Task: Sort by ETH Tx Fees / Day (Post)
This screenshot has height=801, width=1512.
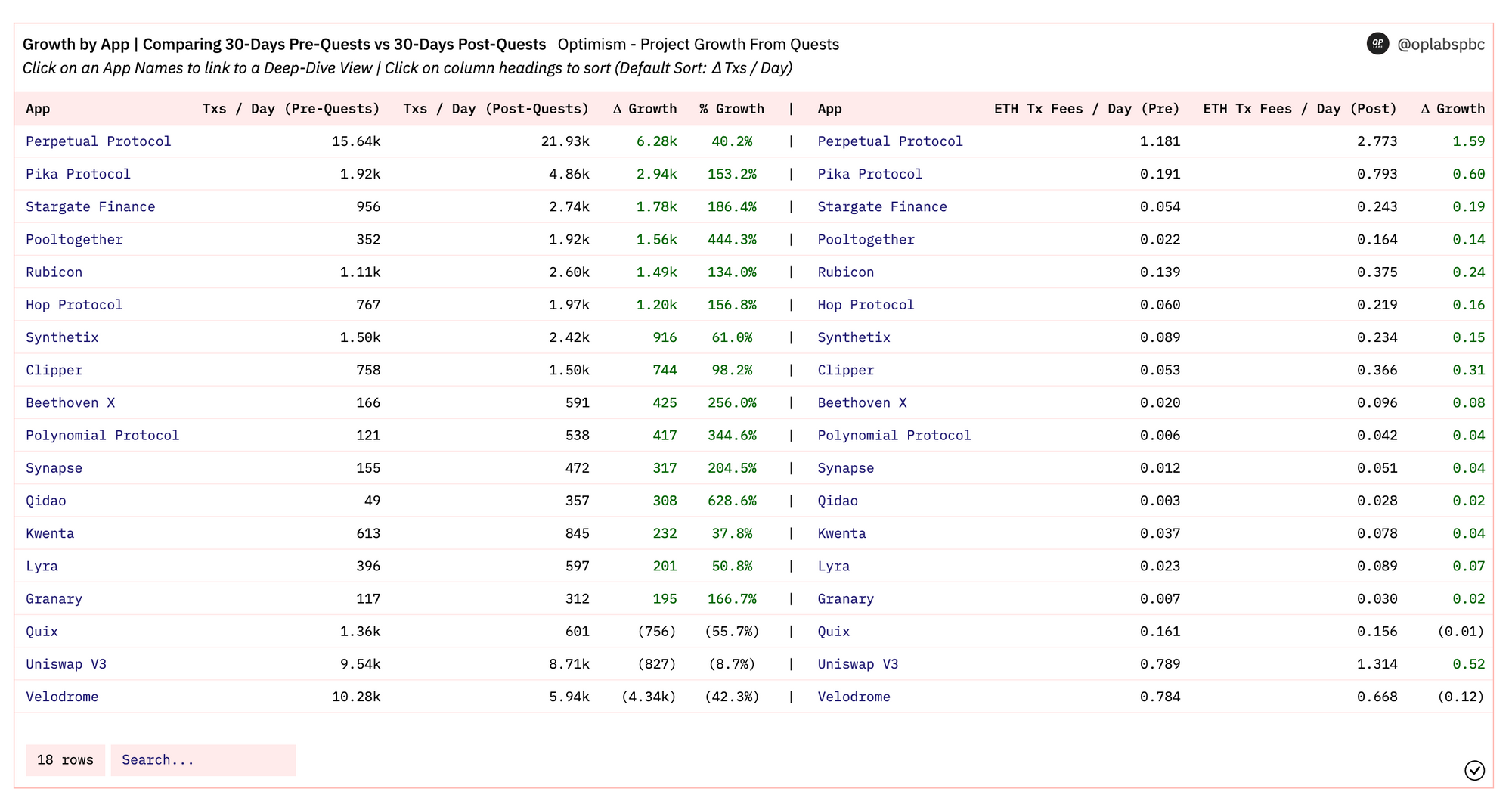Action: (1300, 109)
